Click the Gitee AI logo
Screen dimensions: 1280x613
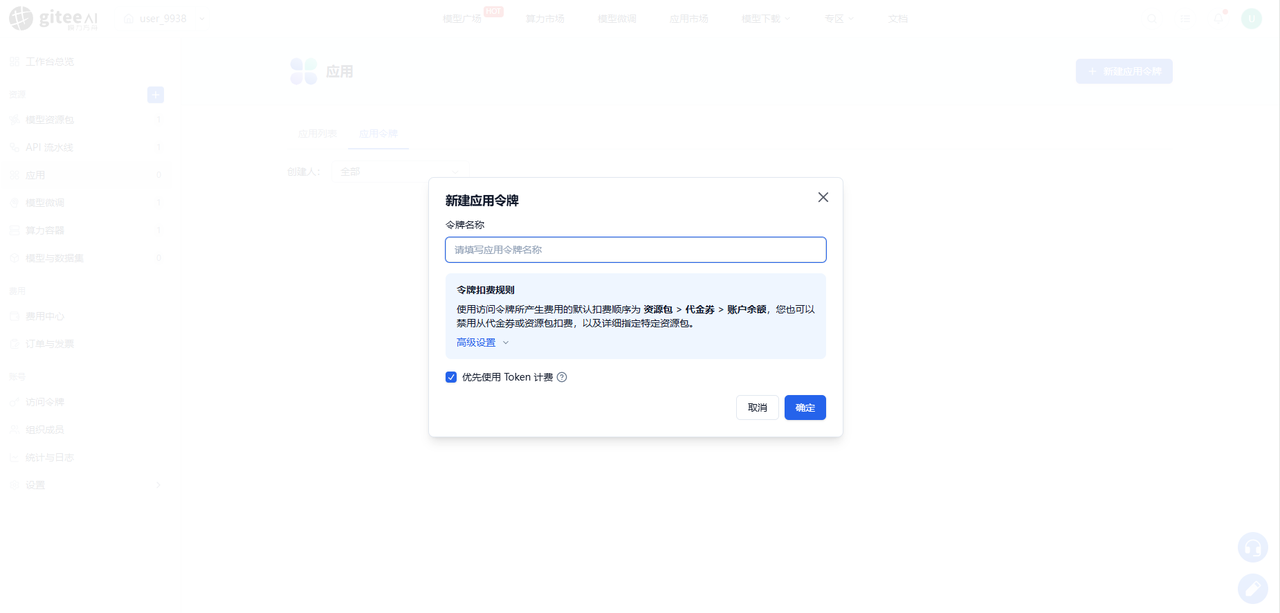pos(54,18)
